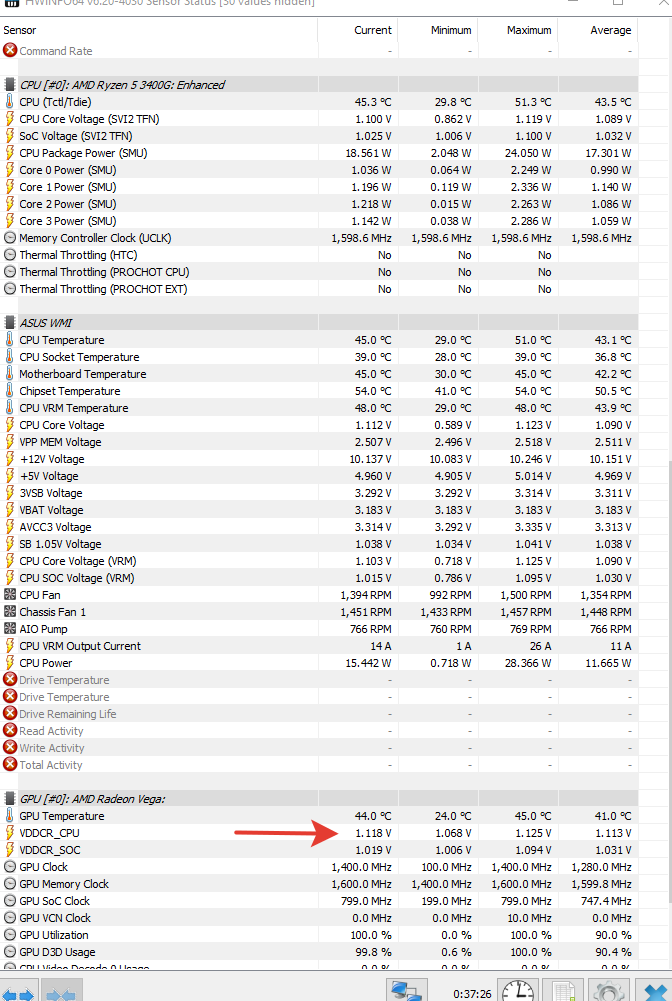
Task: Click the chip icon of the AMD Radeon Vega group
Action: [x=10, y=799]
